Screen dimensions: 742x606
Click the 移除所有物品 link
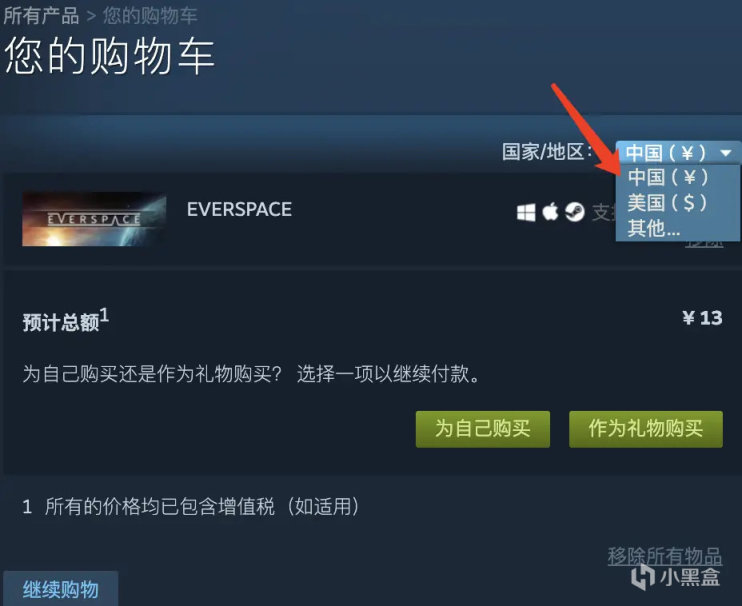[x=664, y=556]
